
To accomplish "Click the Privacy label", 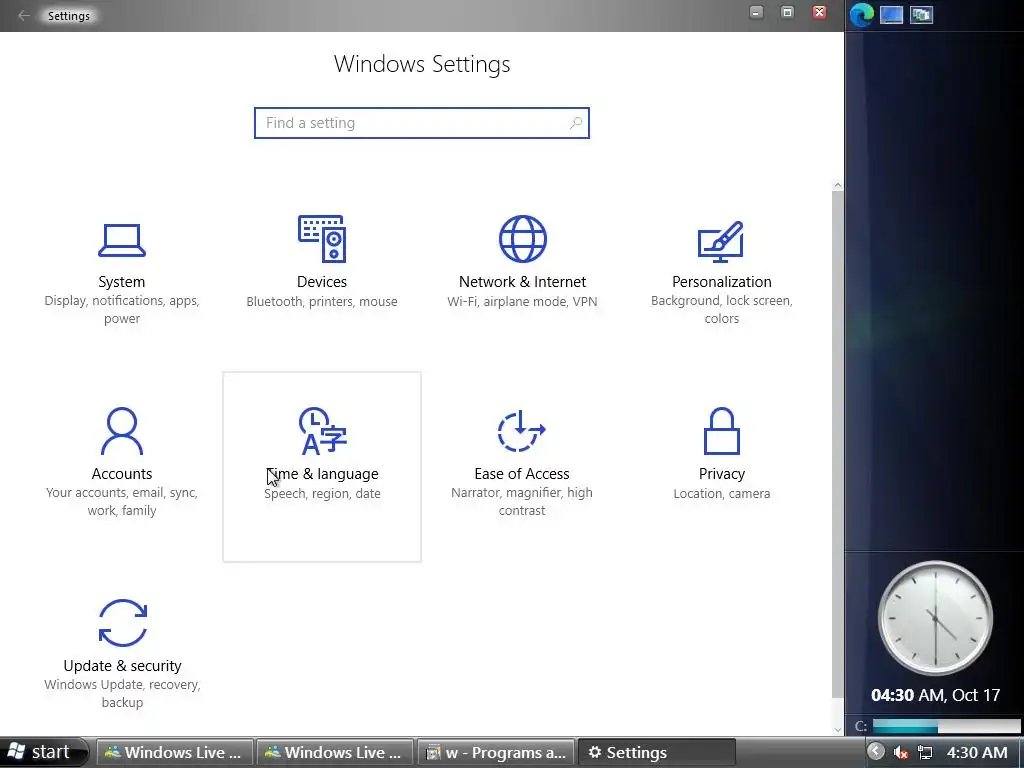I will coord(722,473).
